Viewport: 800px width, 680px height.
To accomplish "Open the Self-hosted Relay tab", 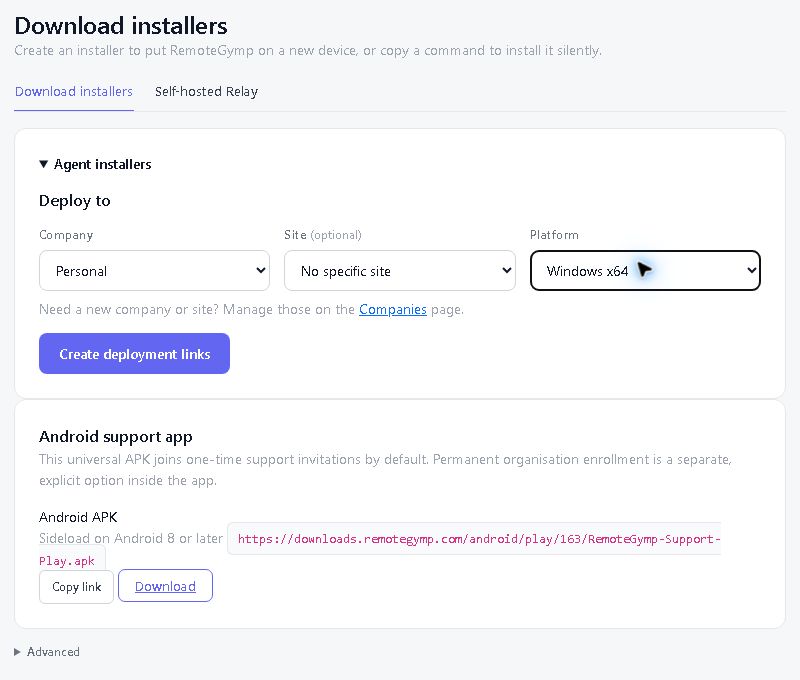I will click(206, 92).
